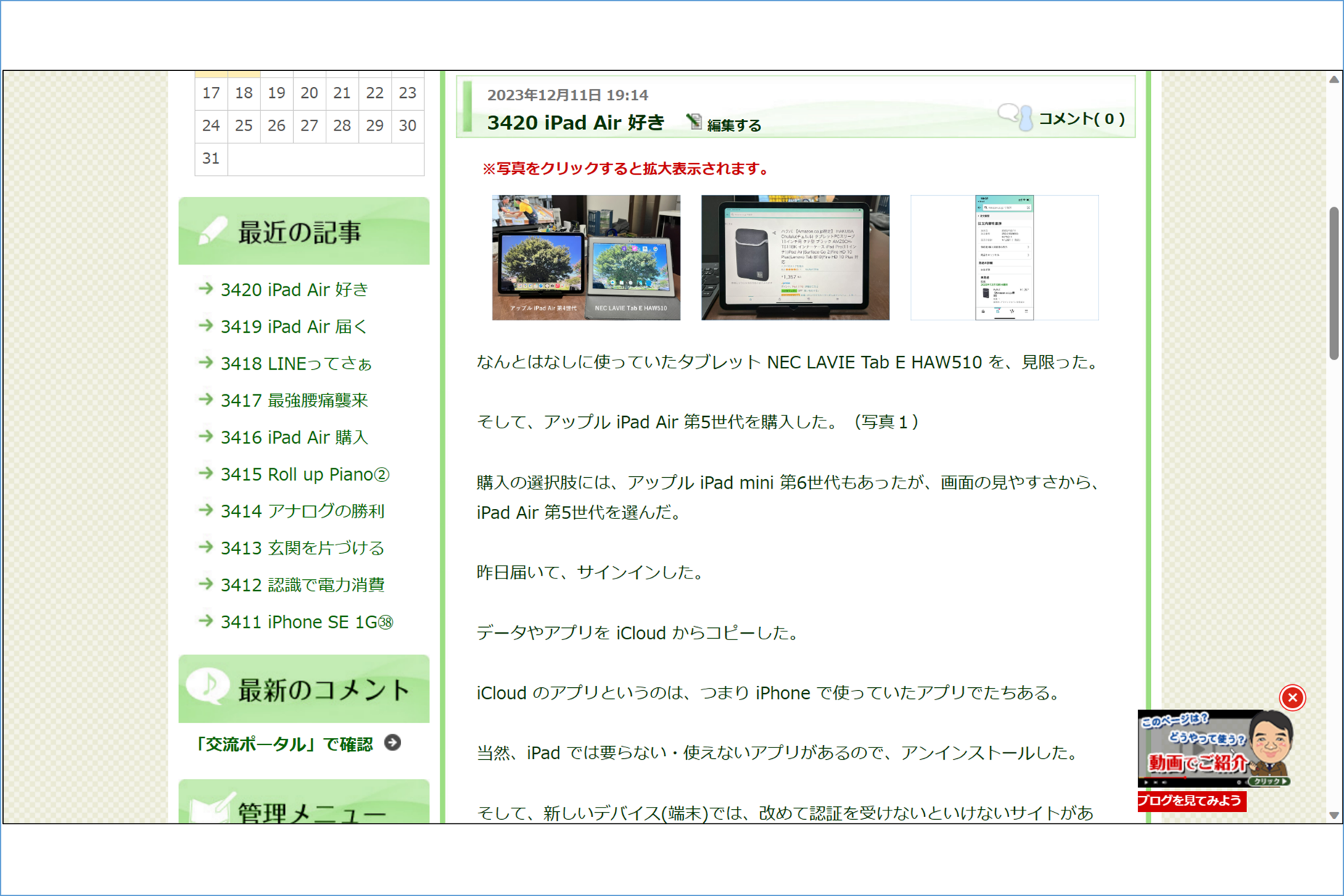Select calendar date 21
This screenshot has height=896, width=1344.
click(342, 93)
